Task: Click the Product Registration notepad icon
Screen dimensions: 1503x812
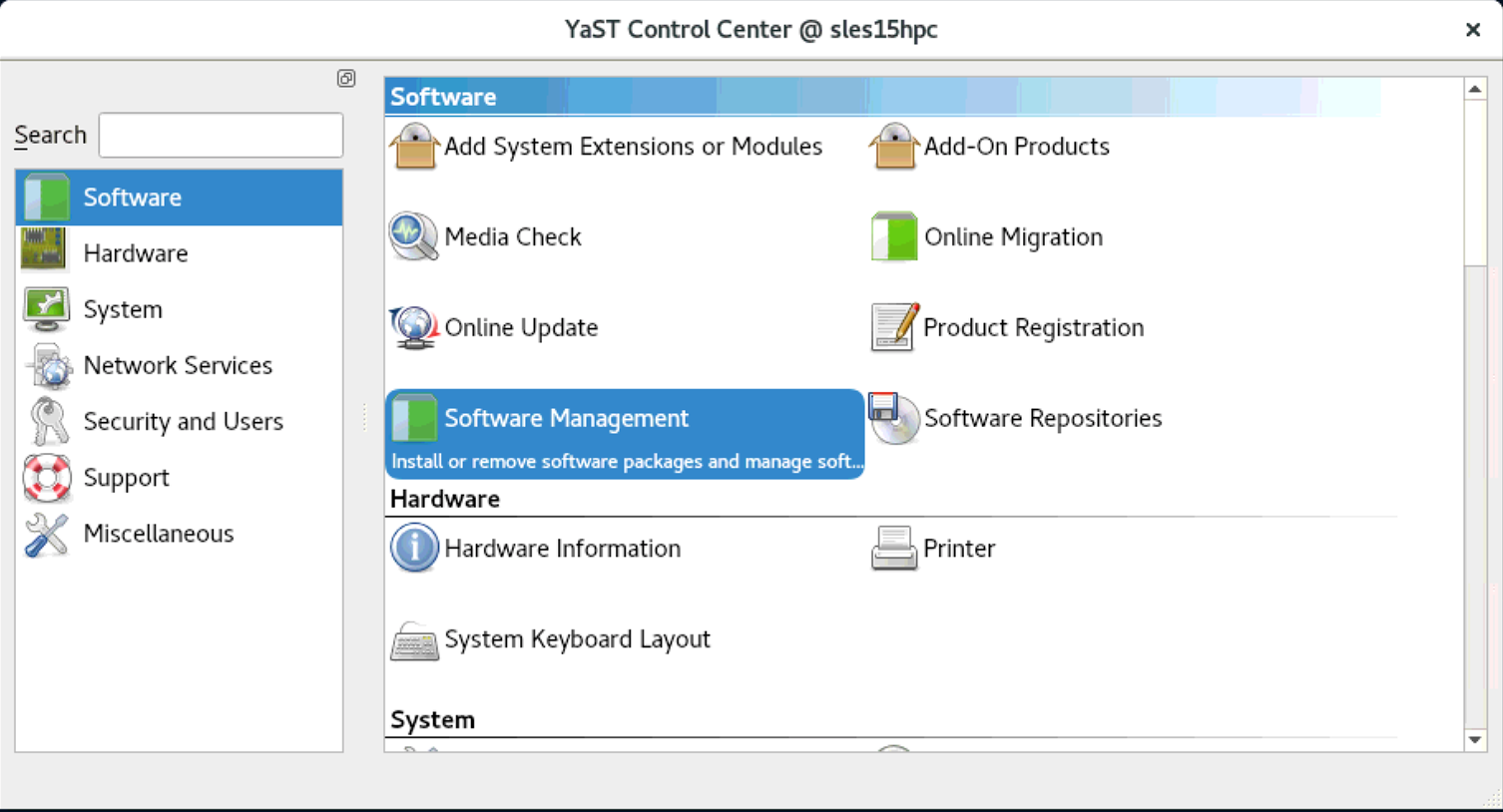Action: [893, 328]
